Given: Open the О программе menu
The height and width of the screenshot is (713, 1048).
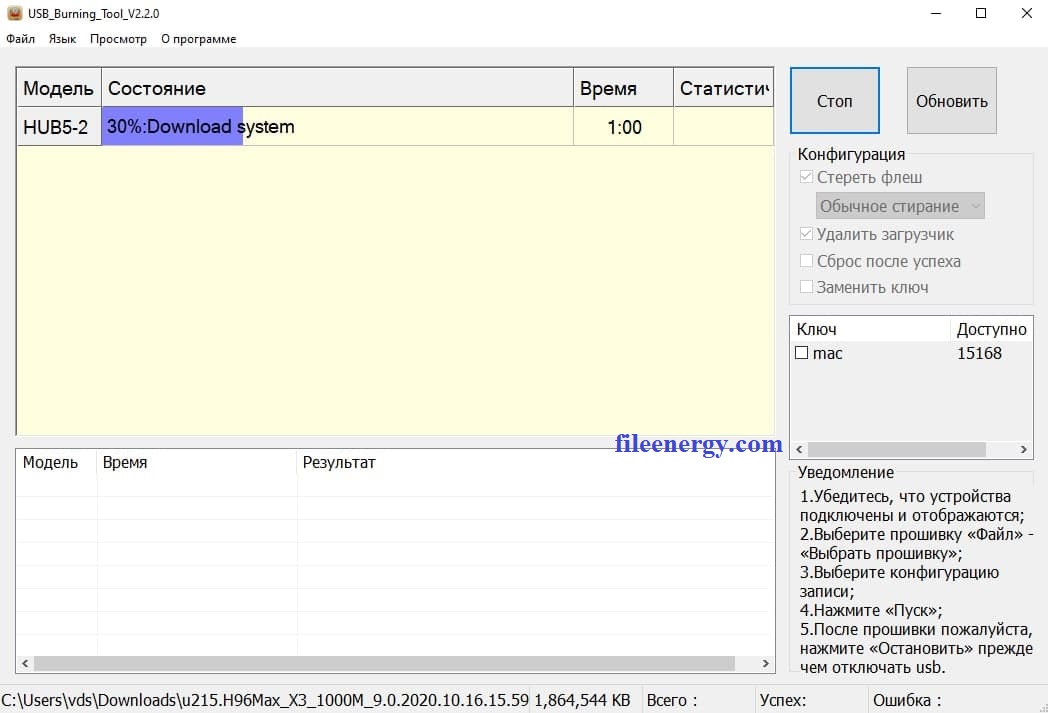Looking at the screenshot, I should click(x=199, y=39).
